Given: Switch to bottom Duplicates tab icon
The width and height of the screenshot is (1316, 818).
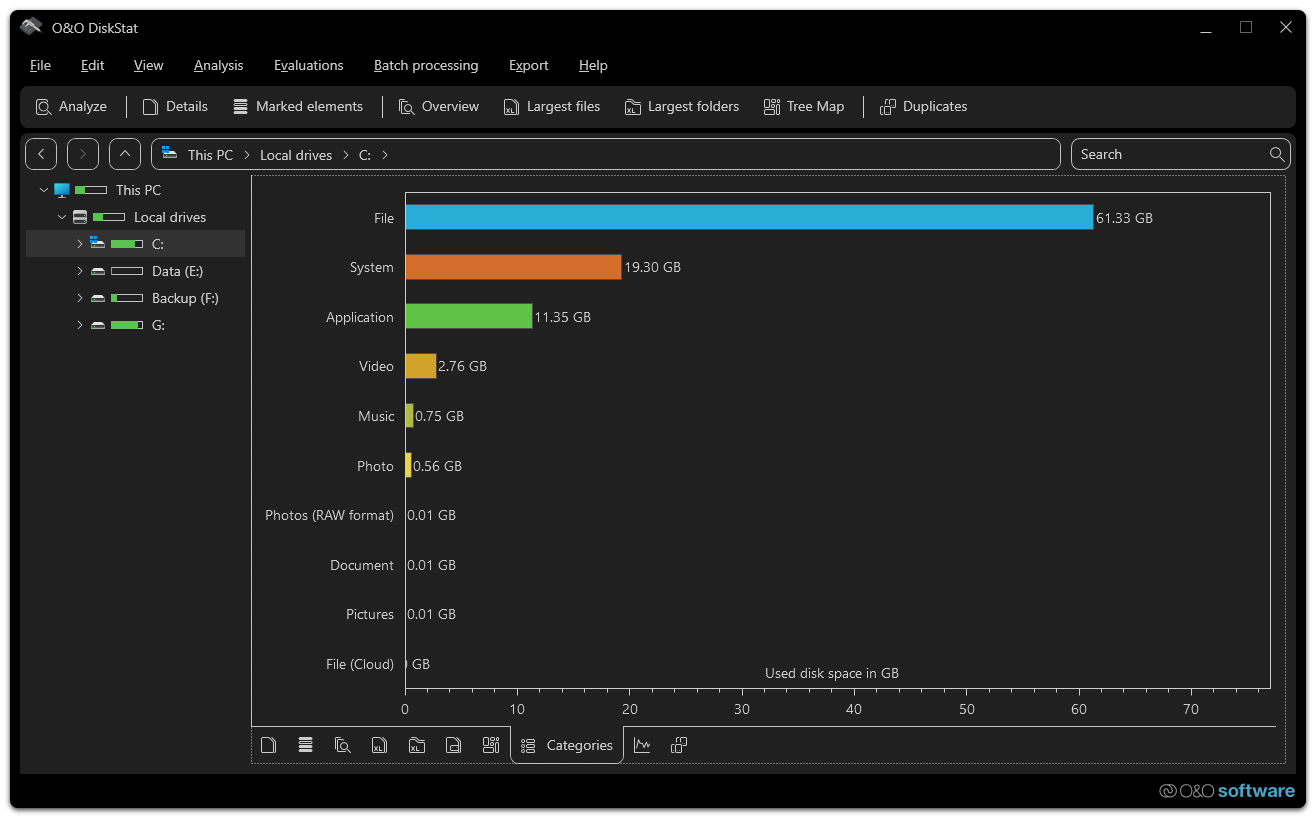Looking at the screenshot, I should pyautogui.click(x=679, y=745).
